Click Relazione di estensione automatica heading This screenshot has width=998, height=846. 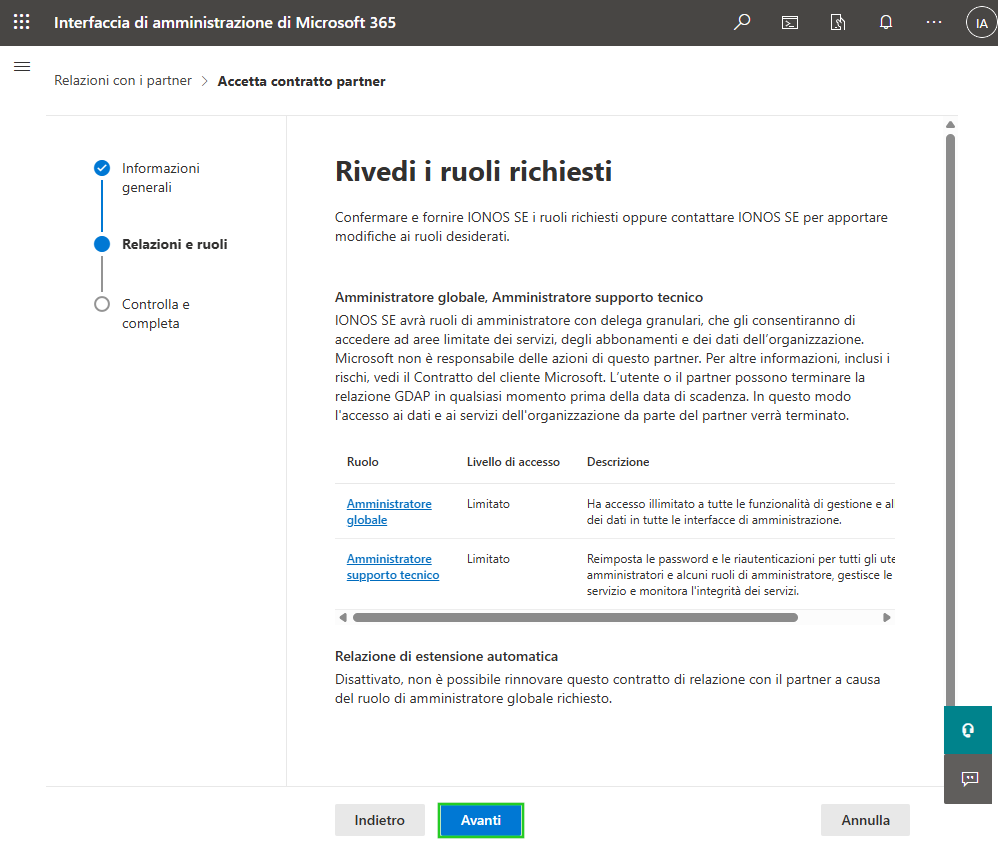pyautogui.click(x=446, y=656)
